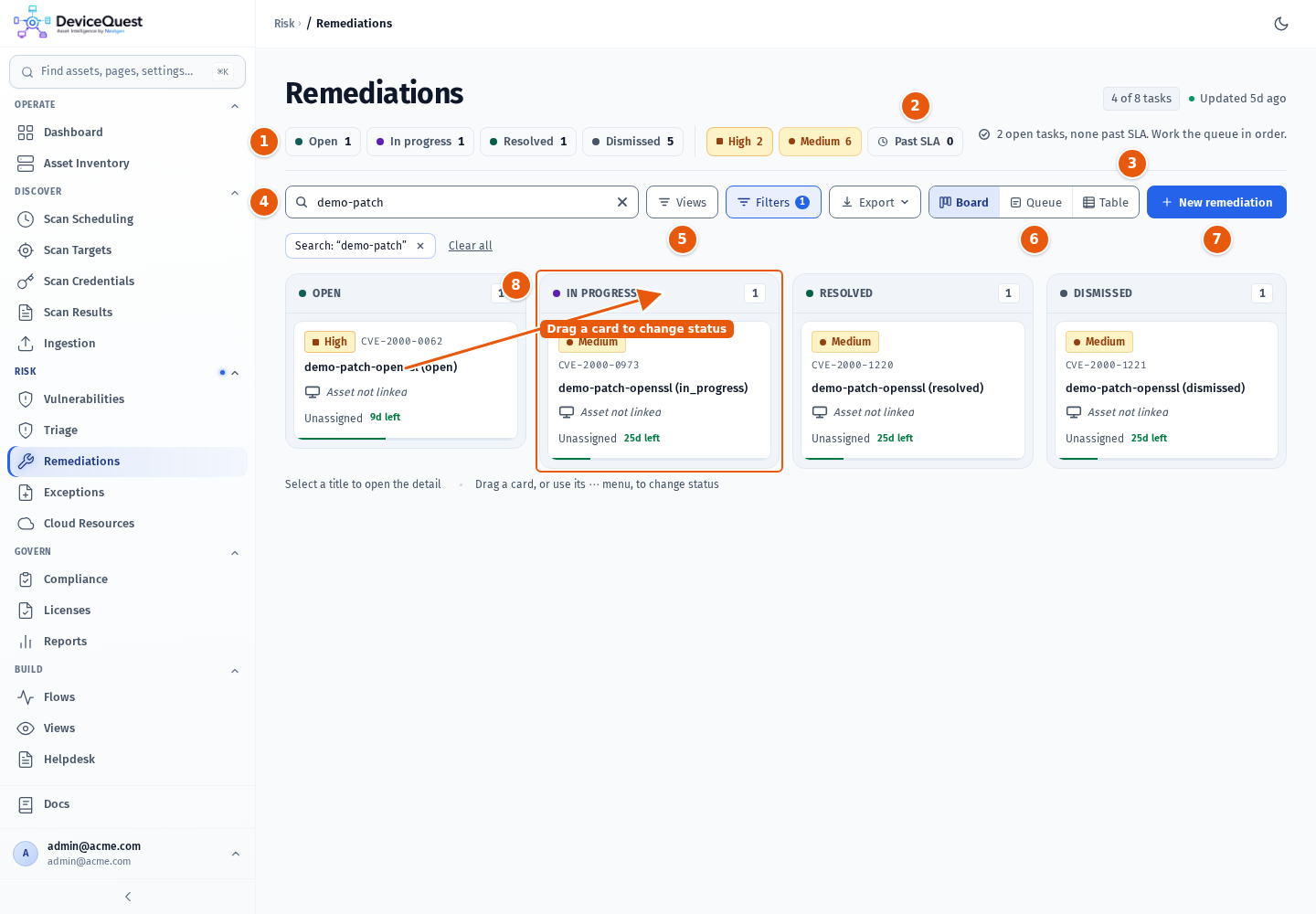Image resolution: width=1316 pixels, height=914 pixels.
Task: Open the Docs book icon
Action: point(26,804)
